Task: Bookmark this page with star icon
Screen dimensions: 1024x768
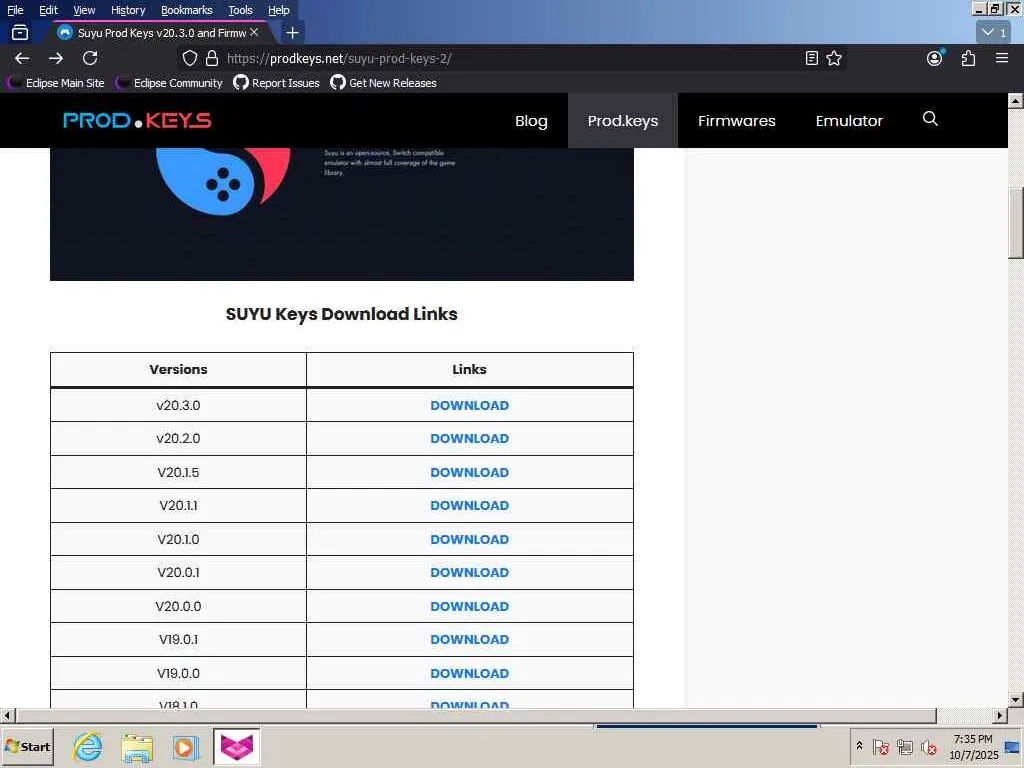Action: tap(834, 58)
